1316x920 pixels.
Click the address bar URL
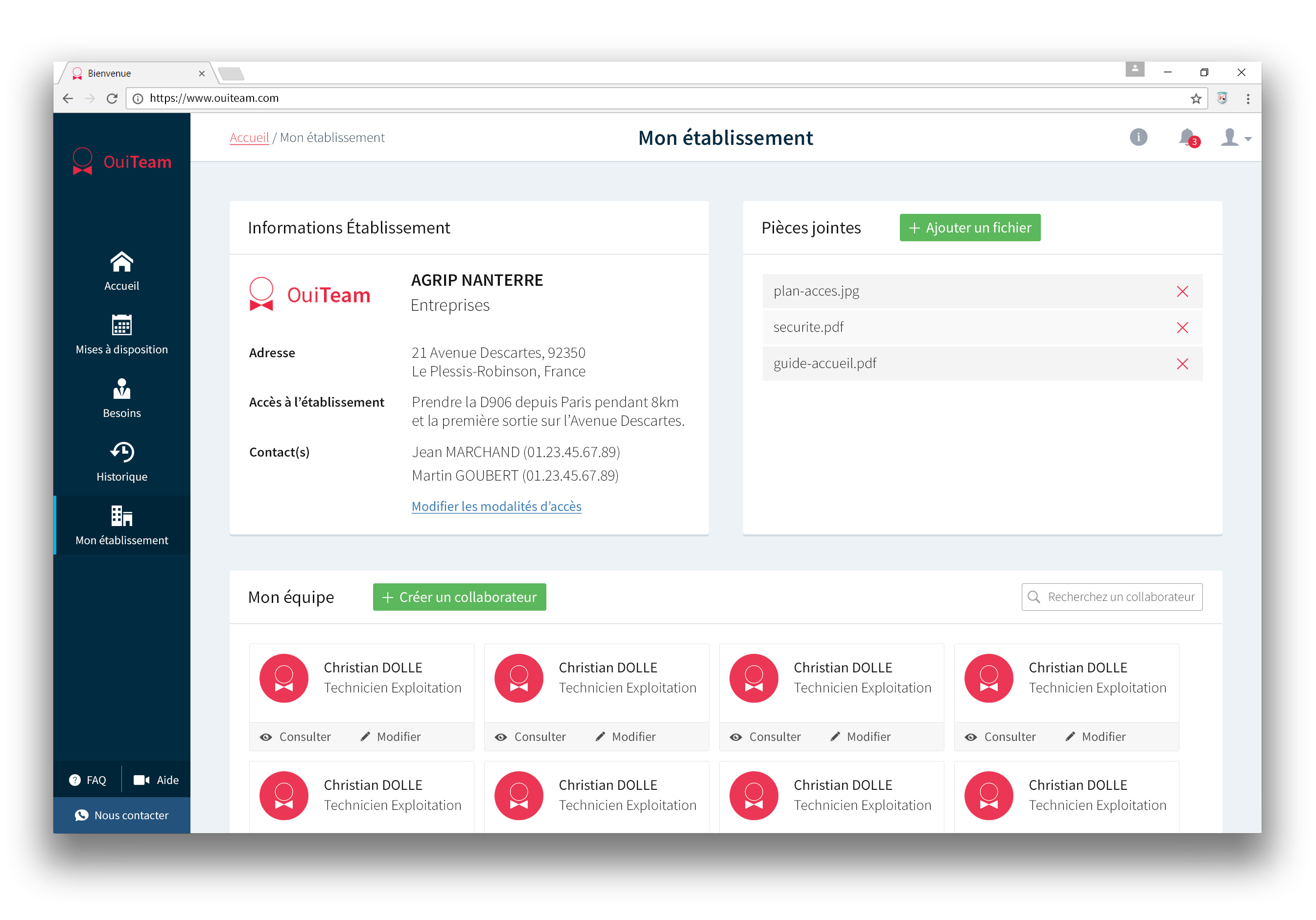click(x=214, y=98)
